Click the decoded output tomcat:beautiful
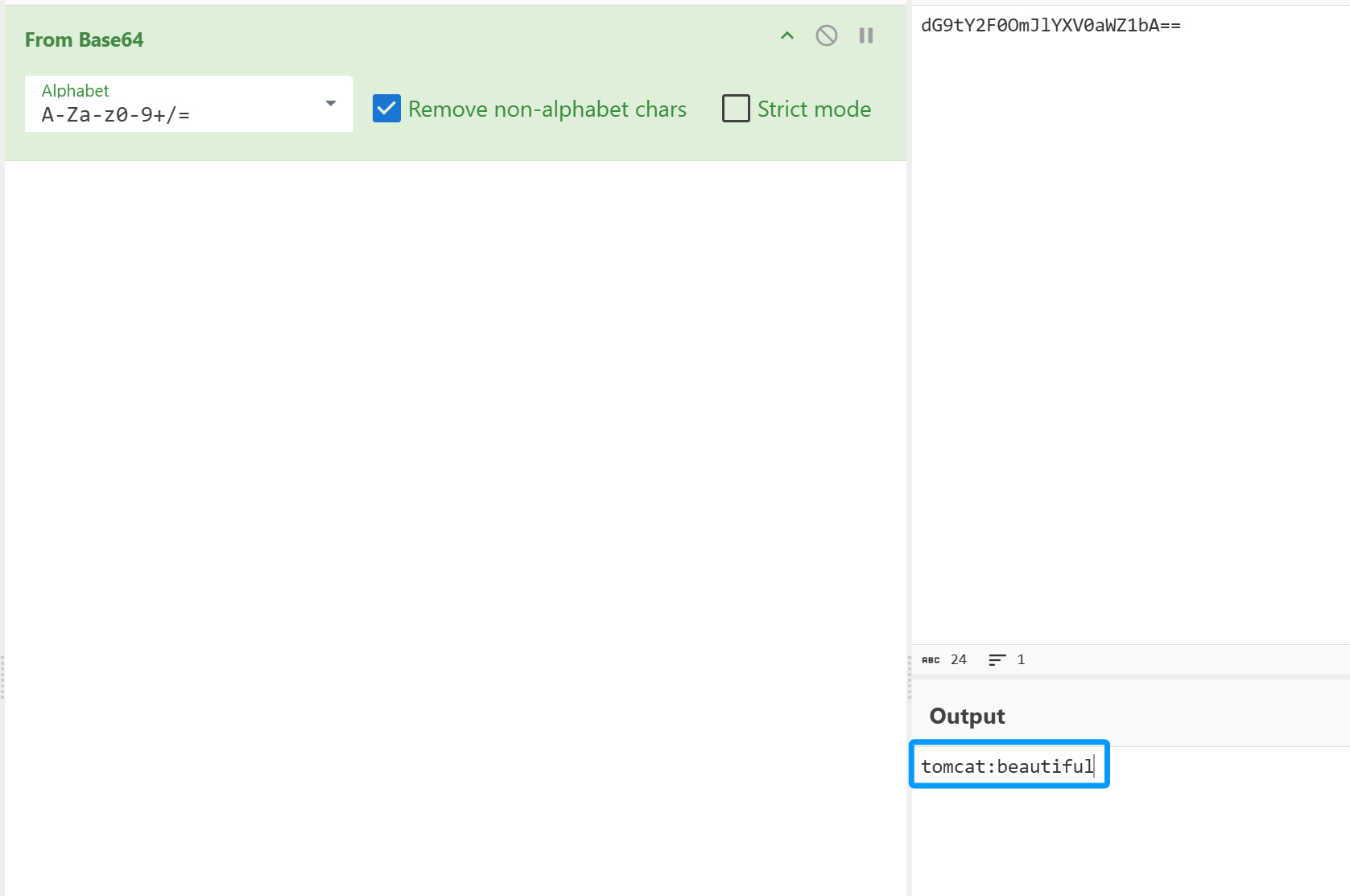 tap(1008, 766)
